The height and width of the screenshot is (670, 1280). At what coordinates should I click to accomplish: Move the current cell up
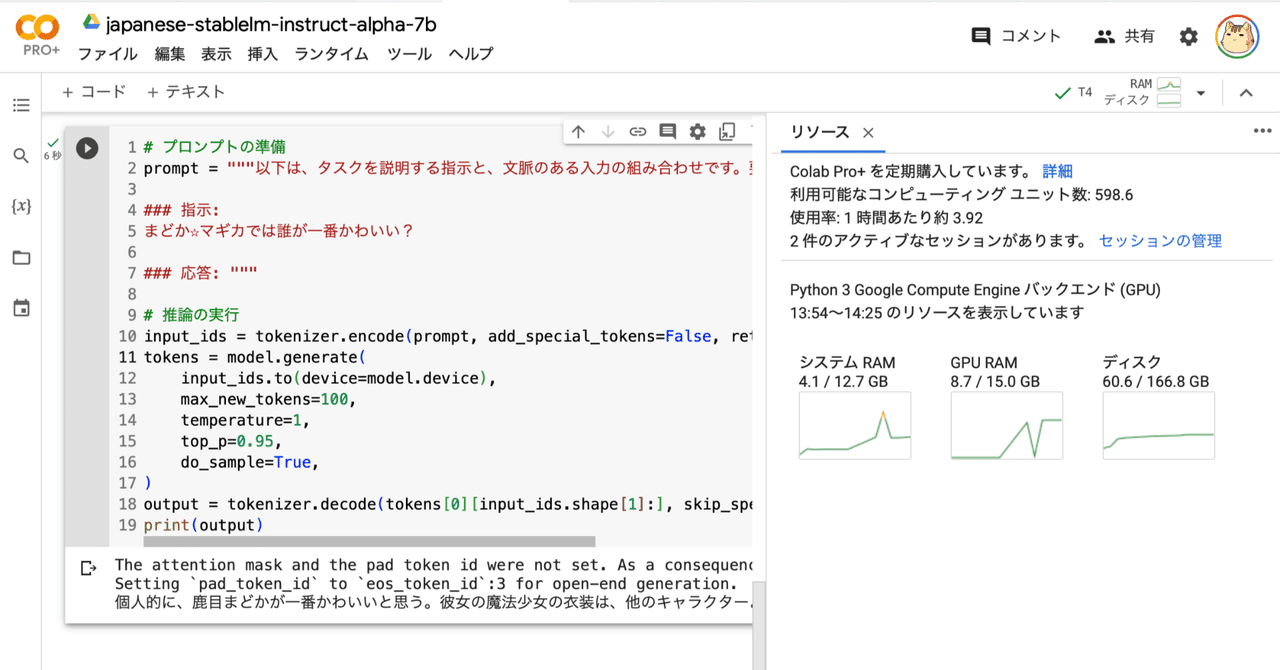click(578, 131)
